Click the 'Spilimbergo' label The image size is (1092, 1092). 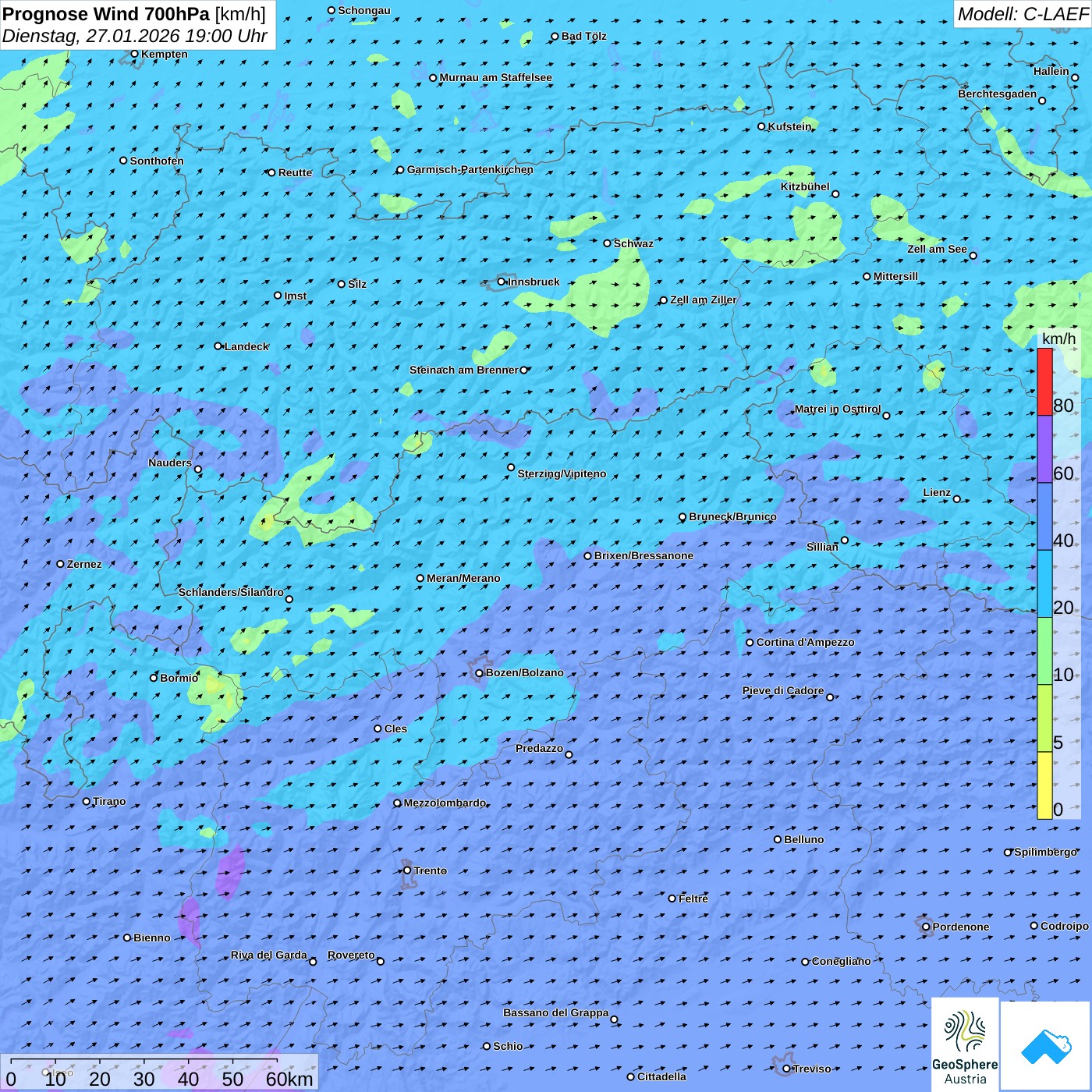(x=1045, y=852)
